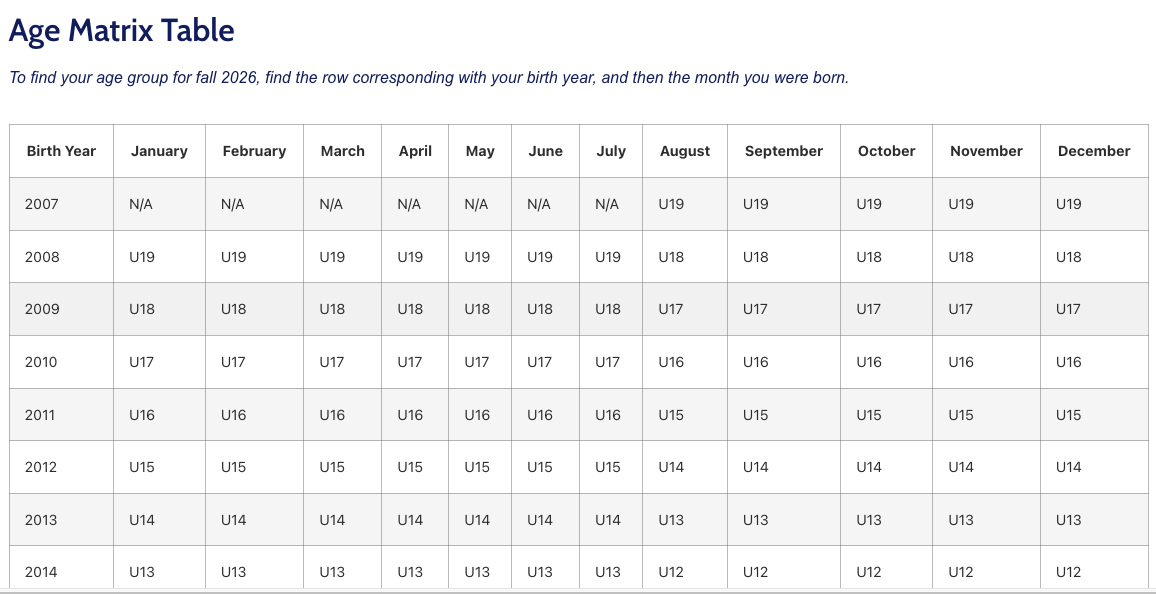Select 2011 row's October U15 cell

(x=869, y=415)
